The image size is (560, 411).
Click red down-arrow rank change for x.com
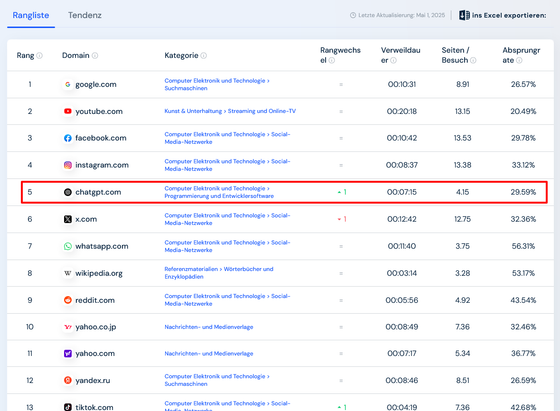coord(342,219)
